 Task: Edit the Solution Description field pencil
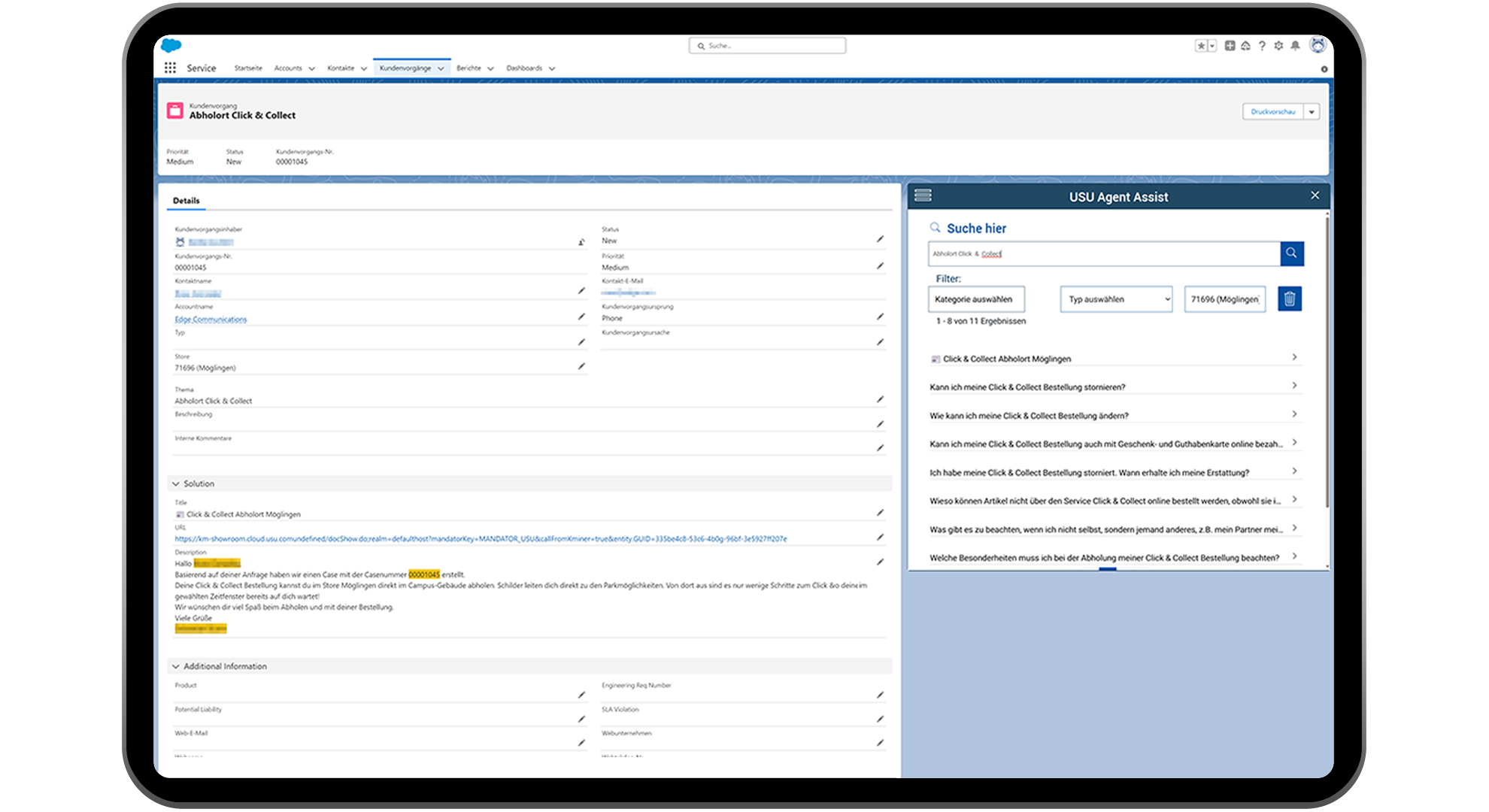880,562
